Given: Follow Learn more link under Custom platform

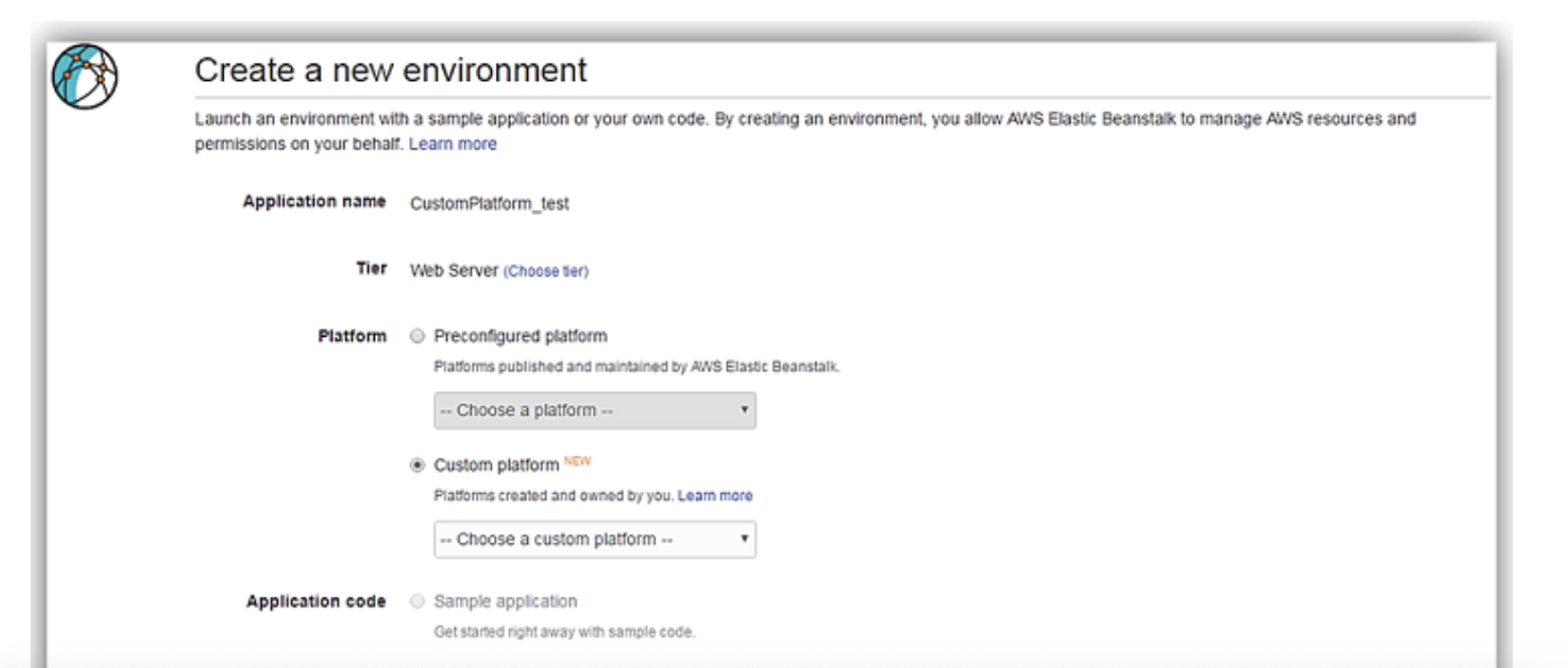Looking at the screenshot, I should click(715, 496).
